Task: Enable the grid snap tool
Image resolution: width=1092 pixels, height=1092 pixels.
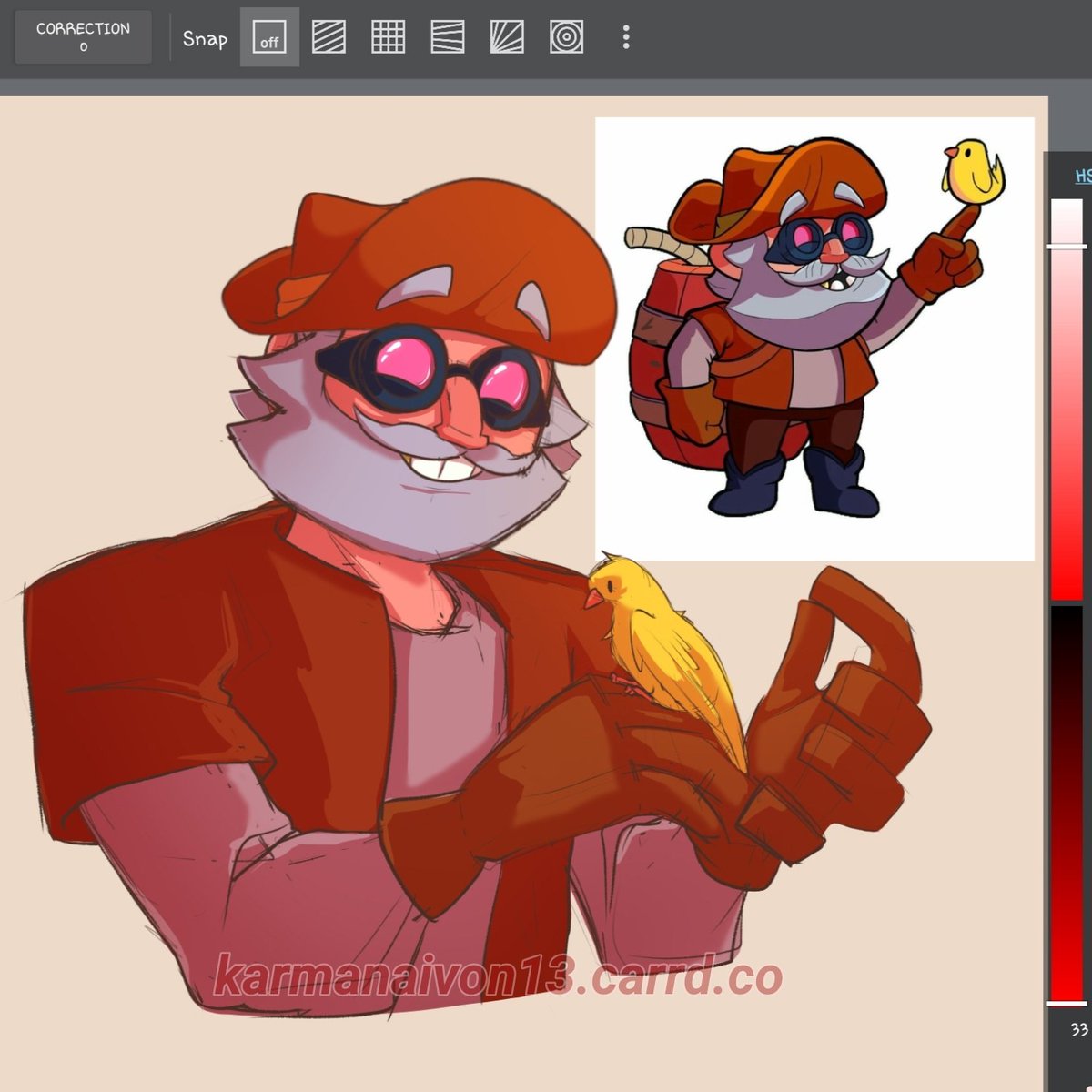Action: pos(389,37)
